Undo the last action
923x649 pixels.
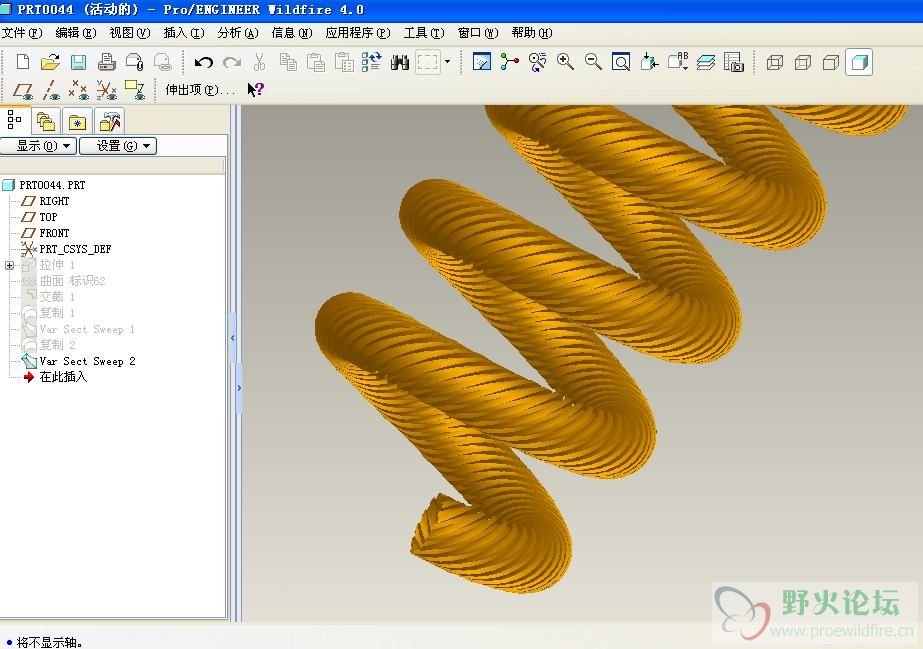coord(204,62)
